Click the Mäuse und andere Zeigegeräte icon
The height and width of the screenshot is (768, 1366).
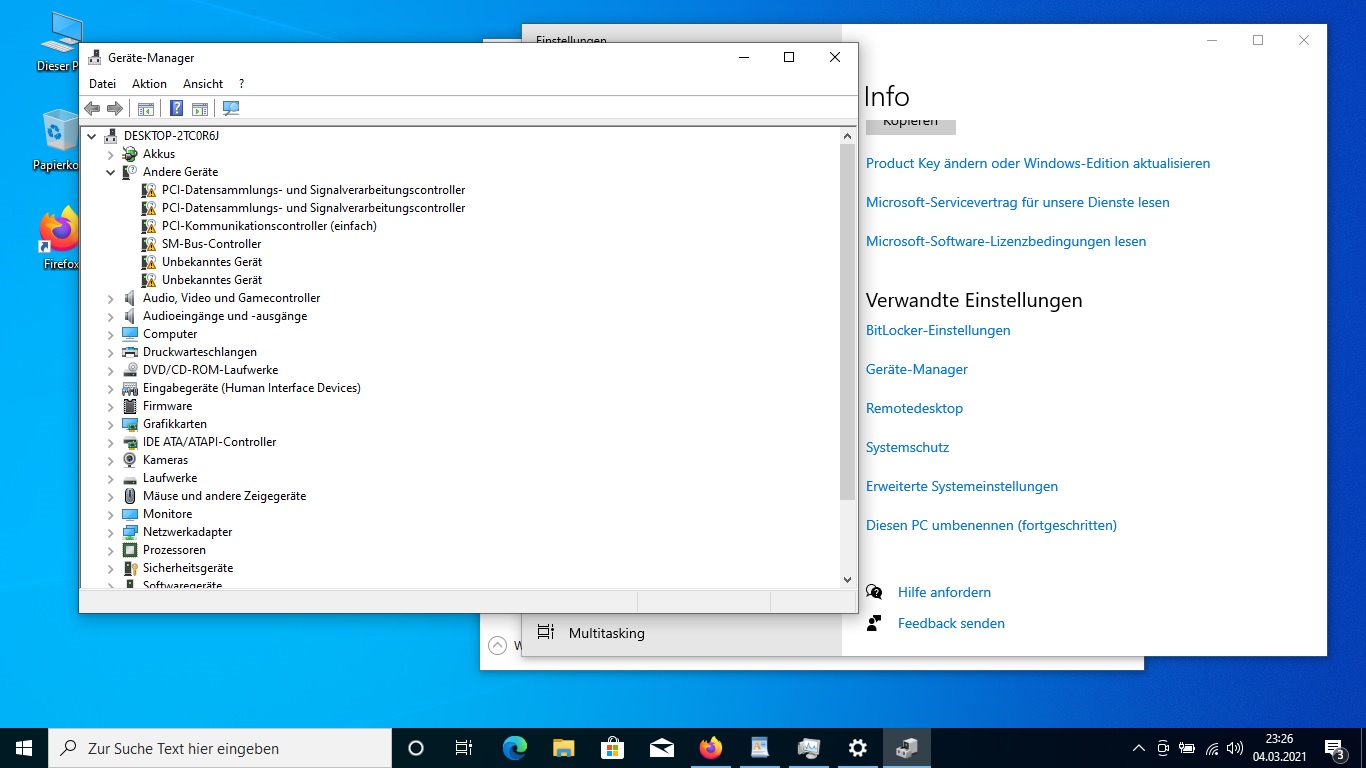tap(130, 496)
